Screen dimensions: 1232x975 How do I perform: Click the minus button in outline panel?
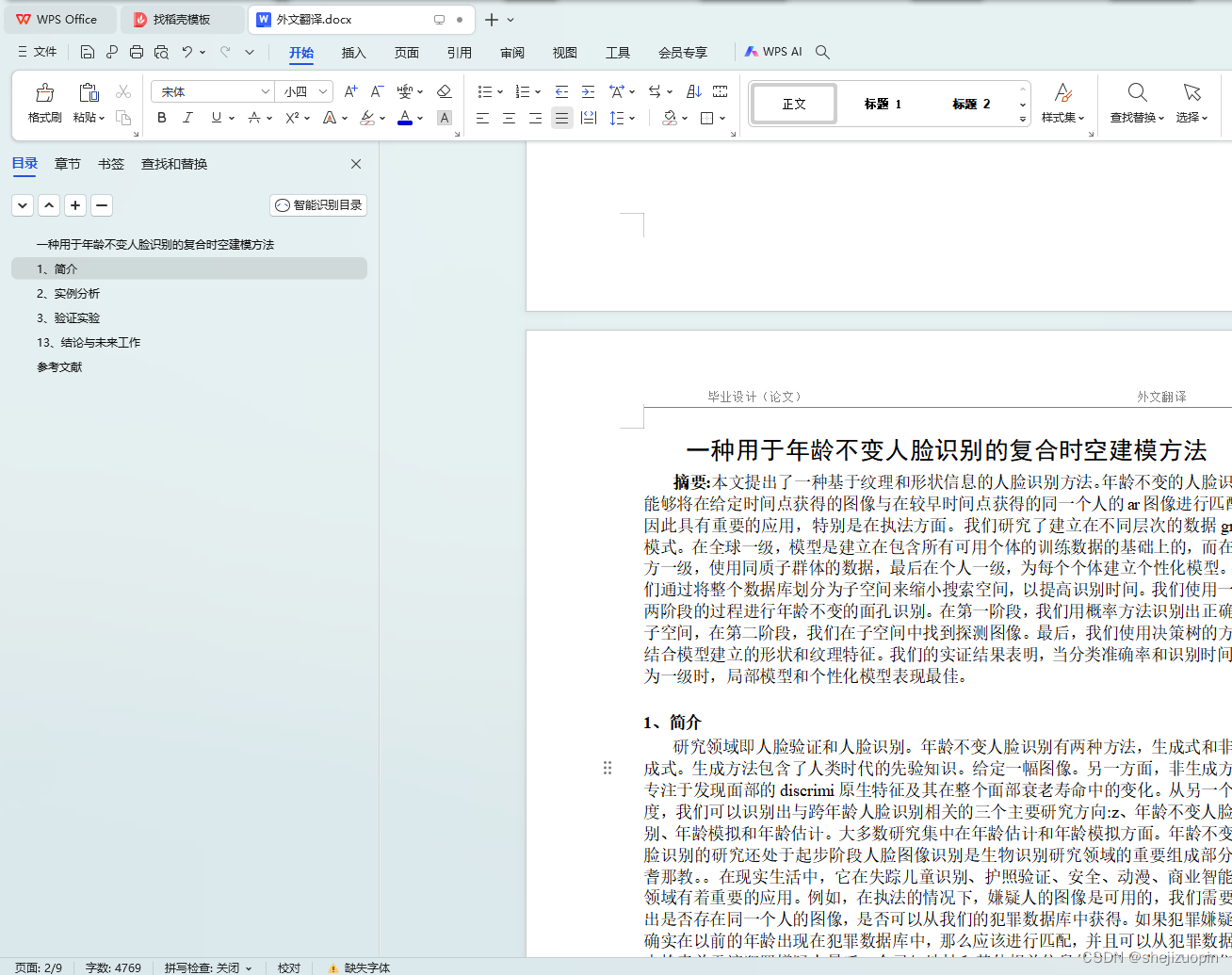[x=102, y=204]
